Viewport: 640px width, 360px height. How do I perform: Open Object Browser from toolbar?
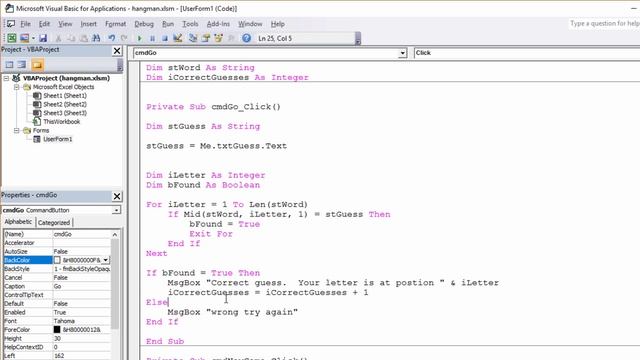pos(218,38)
